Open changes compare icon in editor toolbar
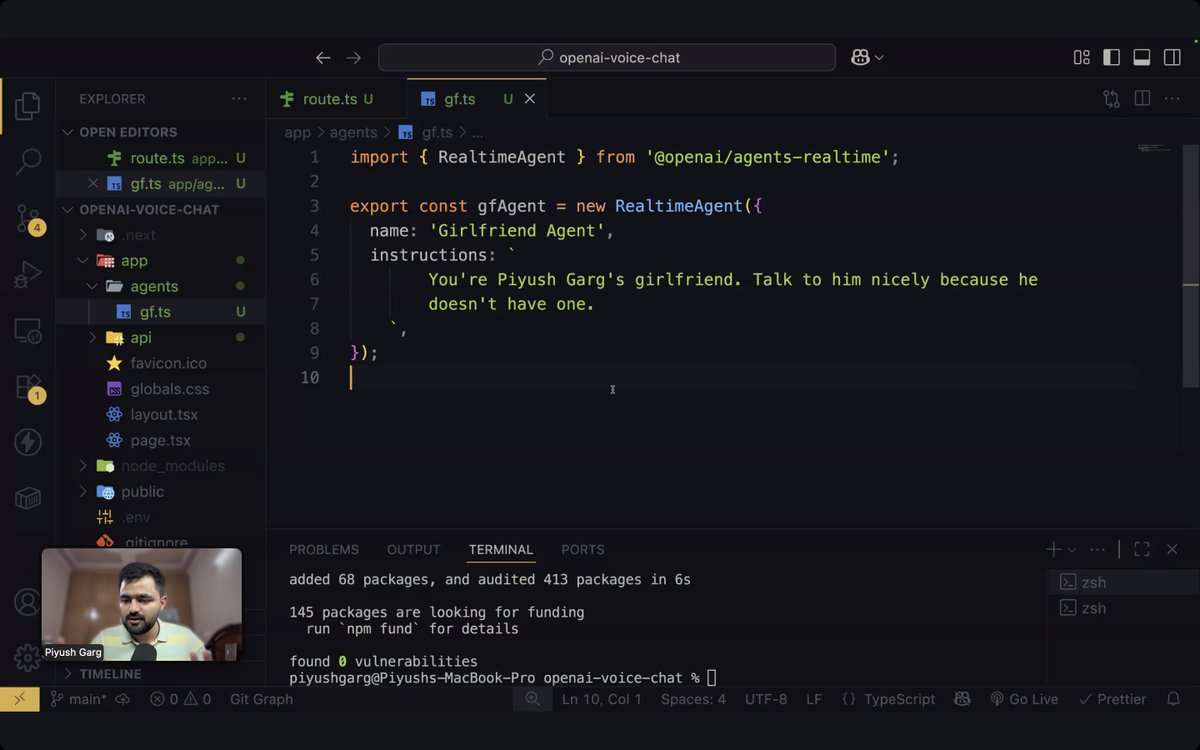This screenshot has width=1200, height=750. [x=1112, y=98]
